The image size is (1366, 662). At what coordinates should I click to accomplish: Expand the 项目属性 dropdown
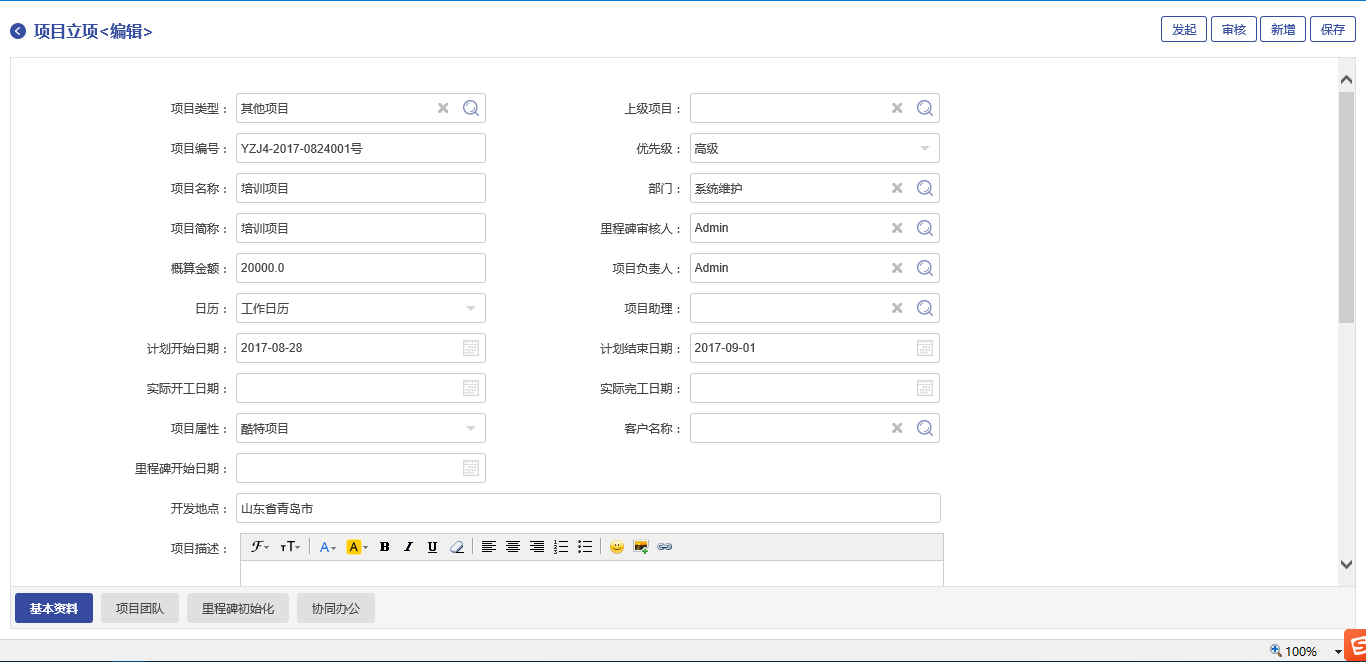coord(471,428)
